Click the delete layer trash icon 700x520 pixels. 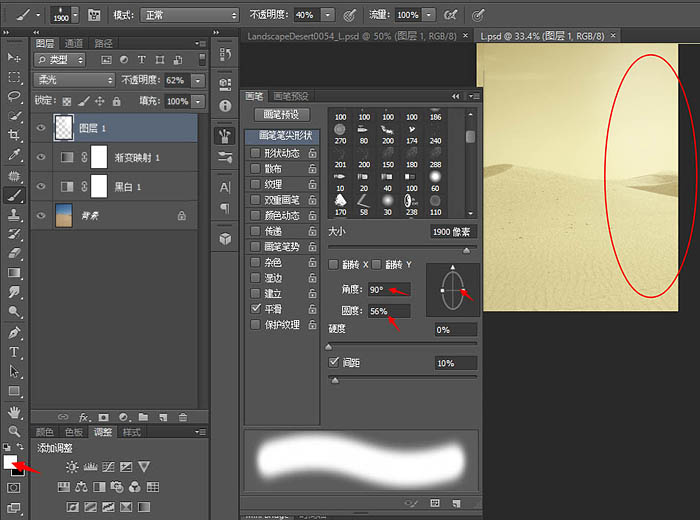[x=182, y=416]
